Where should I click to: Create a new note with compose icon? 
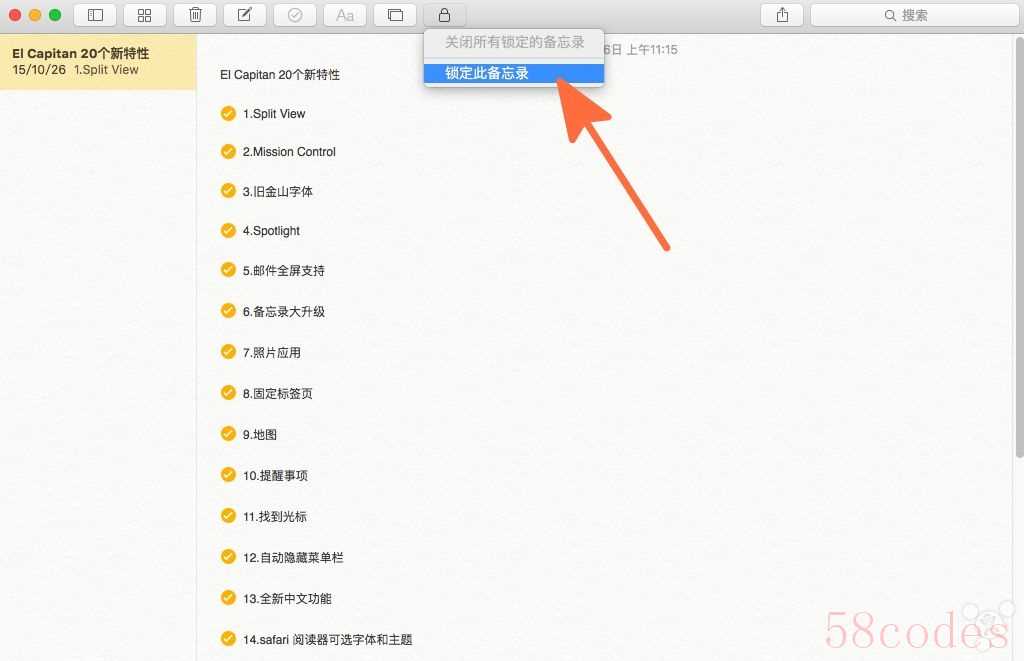(245, 15)
